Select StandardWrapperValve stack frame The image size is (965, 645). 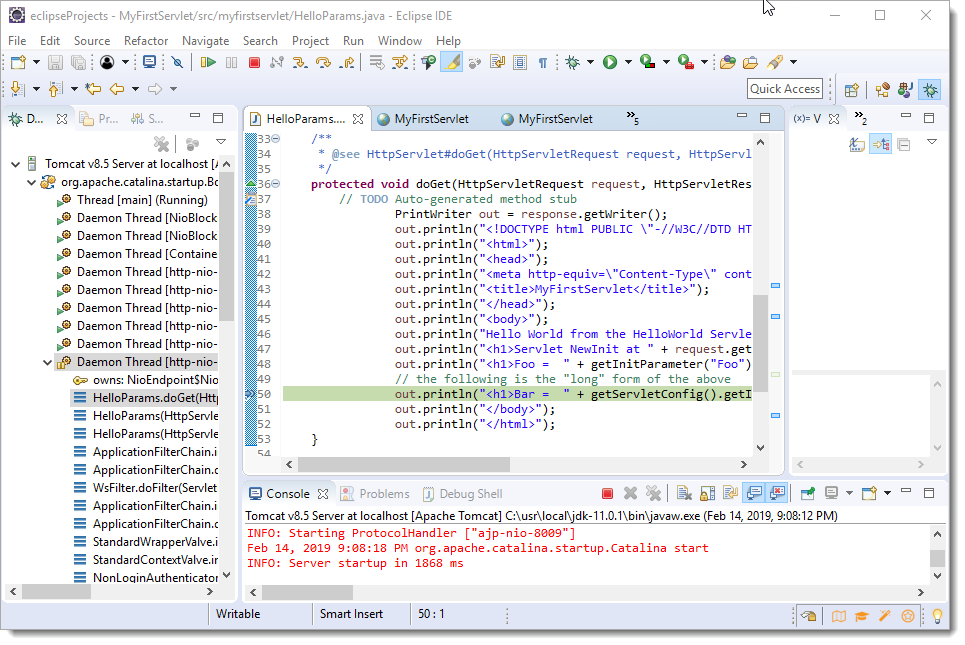click(145, 542)
